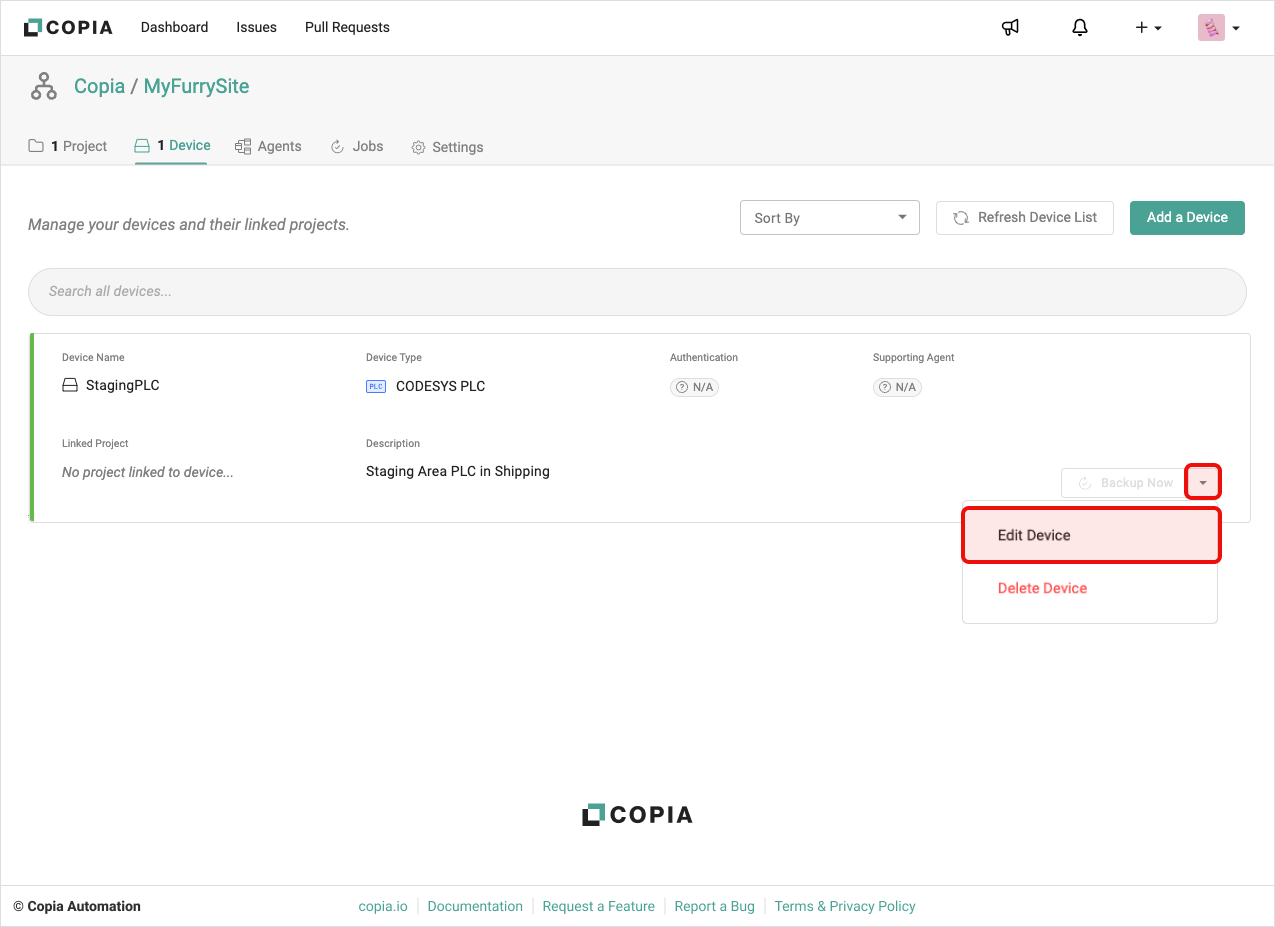This screenshot has height=927, width=1275.
Task: Open the Sort By dropdown
Action: (x=829, y=218)
